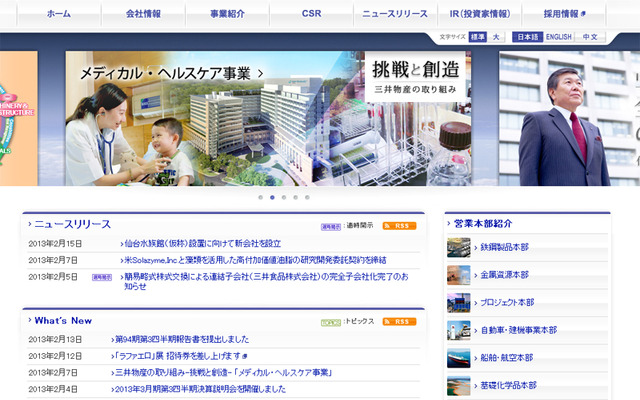Go to first carousel slide dot
Screen dimensions: 640x400
coord(260,198)
